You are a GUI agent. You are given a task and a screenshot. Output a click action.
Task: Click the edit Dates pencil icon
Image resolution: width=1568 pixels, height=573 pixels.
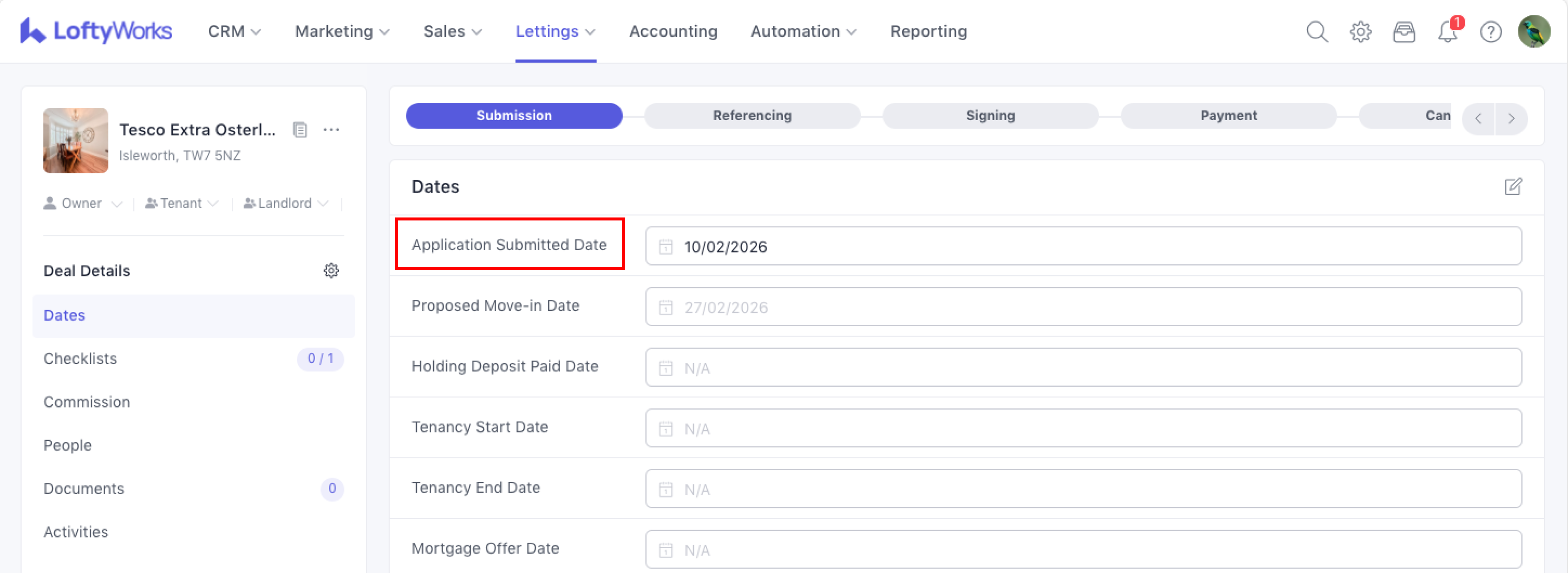pyautogui.click(x=1512, y=186)
